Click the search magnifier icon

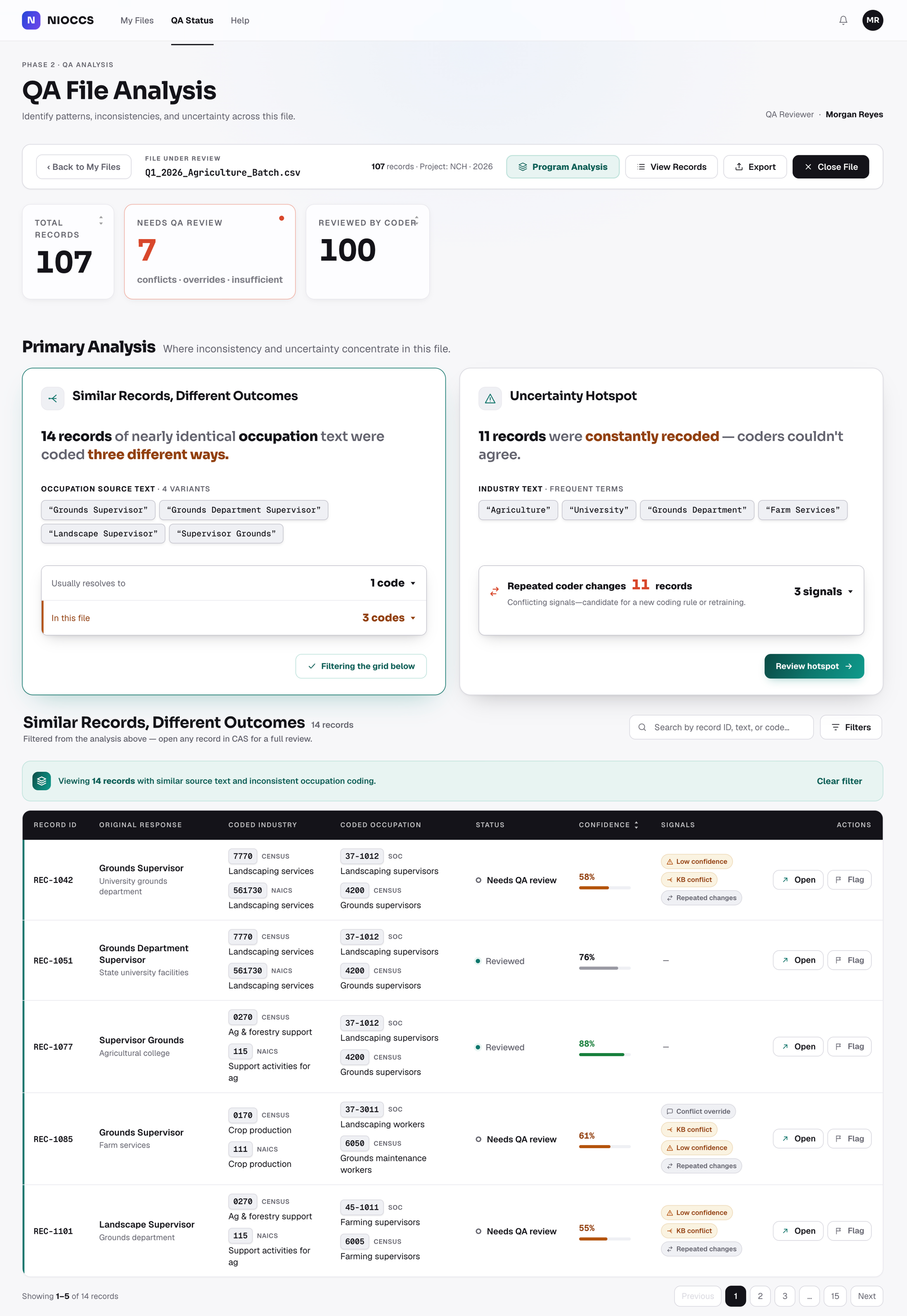(x=642, y=727)
